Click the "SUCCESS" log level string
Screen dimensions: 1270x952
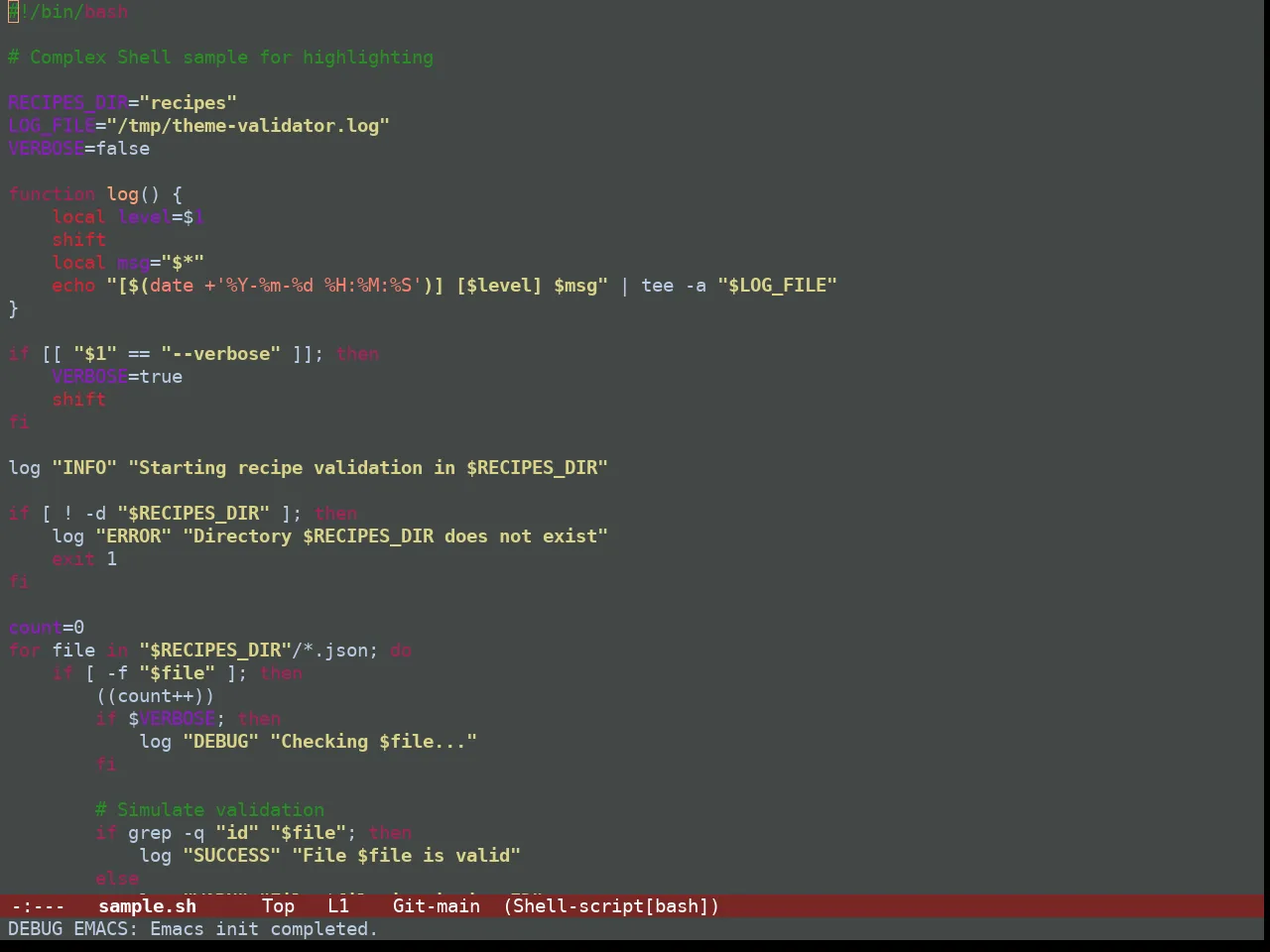[232, 856]
